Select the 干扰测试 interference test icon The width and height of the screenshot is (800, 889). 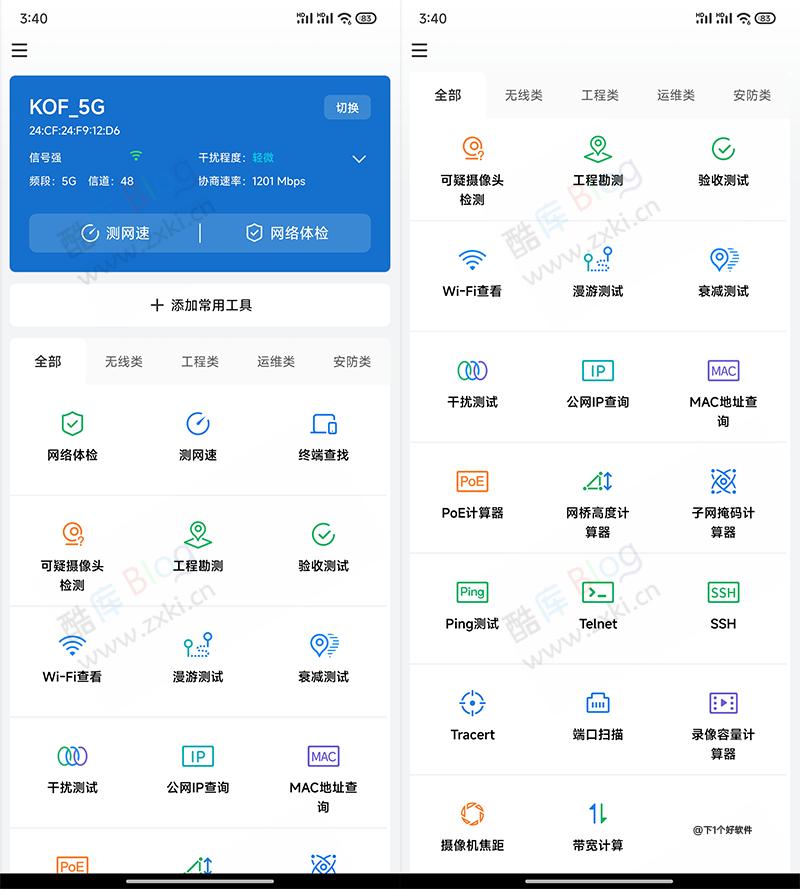pos(471,380)
